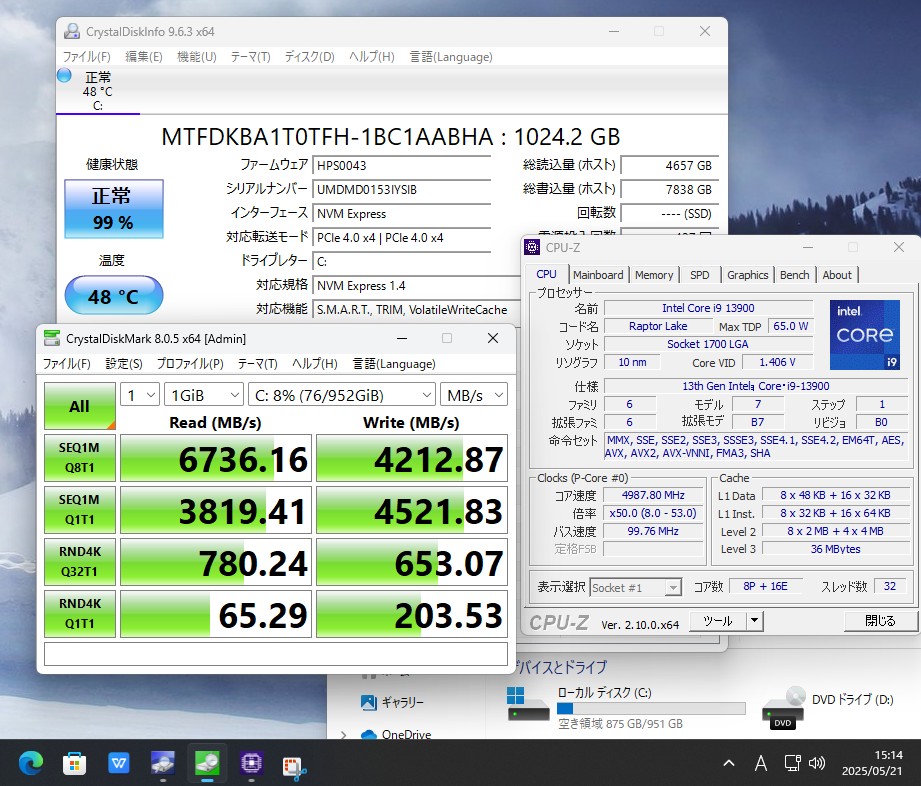Click the SEQ1M Q8T1 read result 6736.16

[x=216, y=458]
